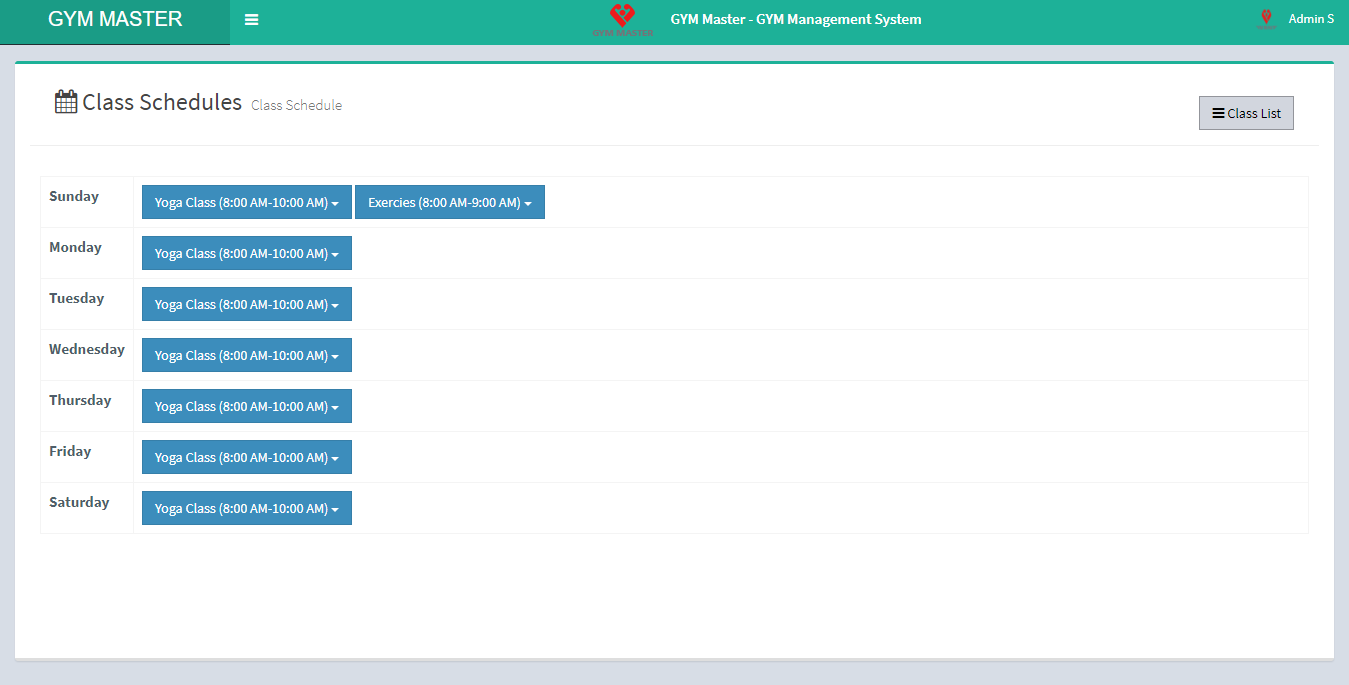
Task: Click the Saturday row label
Action: click(x=79, y=503)
